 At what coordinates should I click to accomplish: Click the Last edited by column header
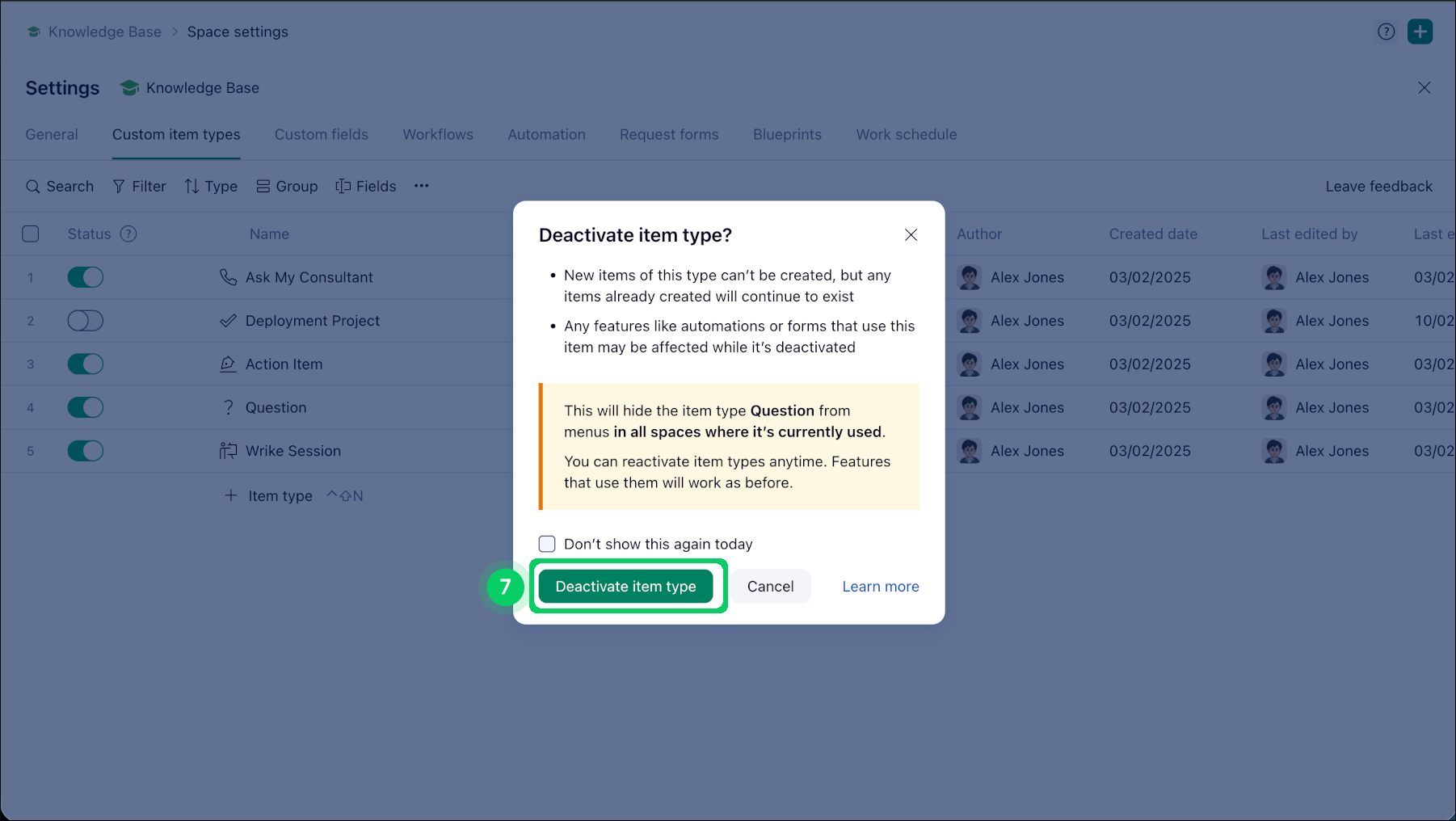tap(1310, 234)
